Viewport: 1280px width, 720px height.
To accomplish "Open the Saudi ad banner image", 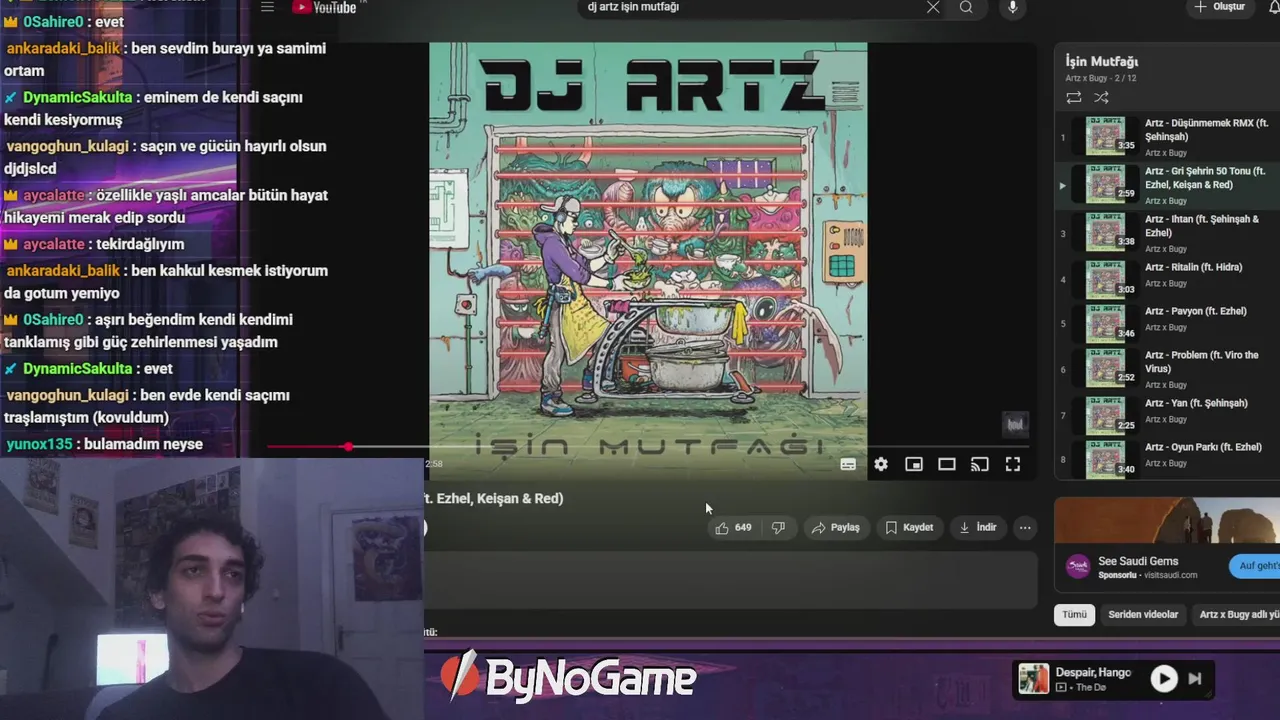I will pyautogui.click(x=1167, y=520).
